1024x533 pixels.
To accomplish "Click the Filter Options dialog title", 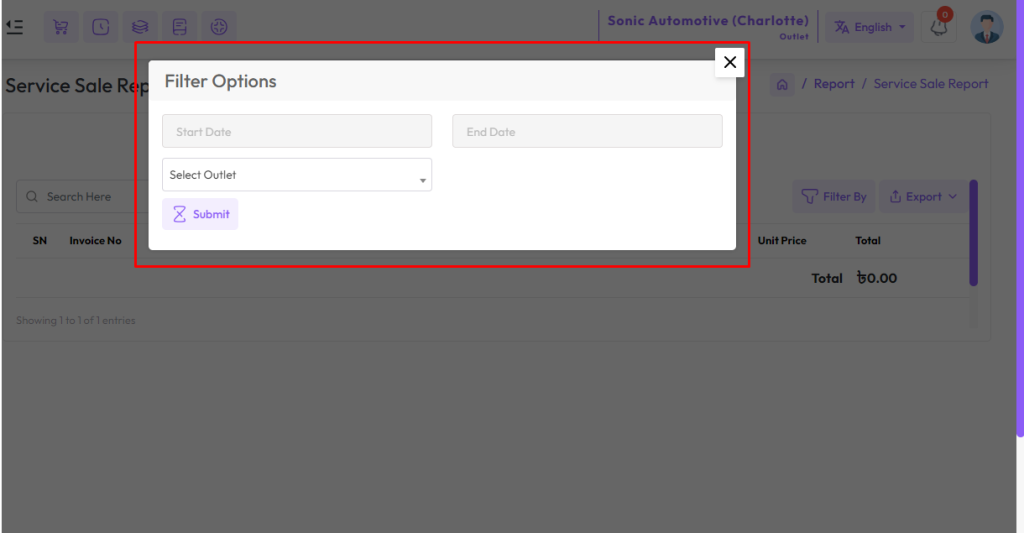I will tap(221, 81).
